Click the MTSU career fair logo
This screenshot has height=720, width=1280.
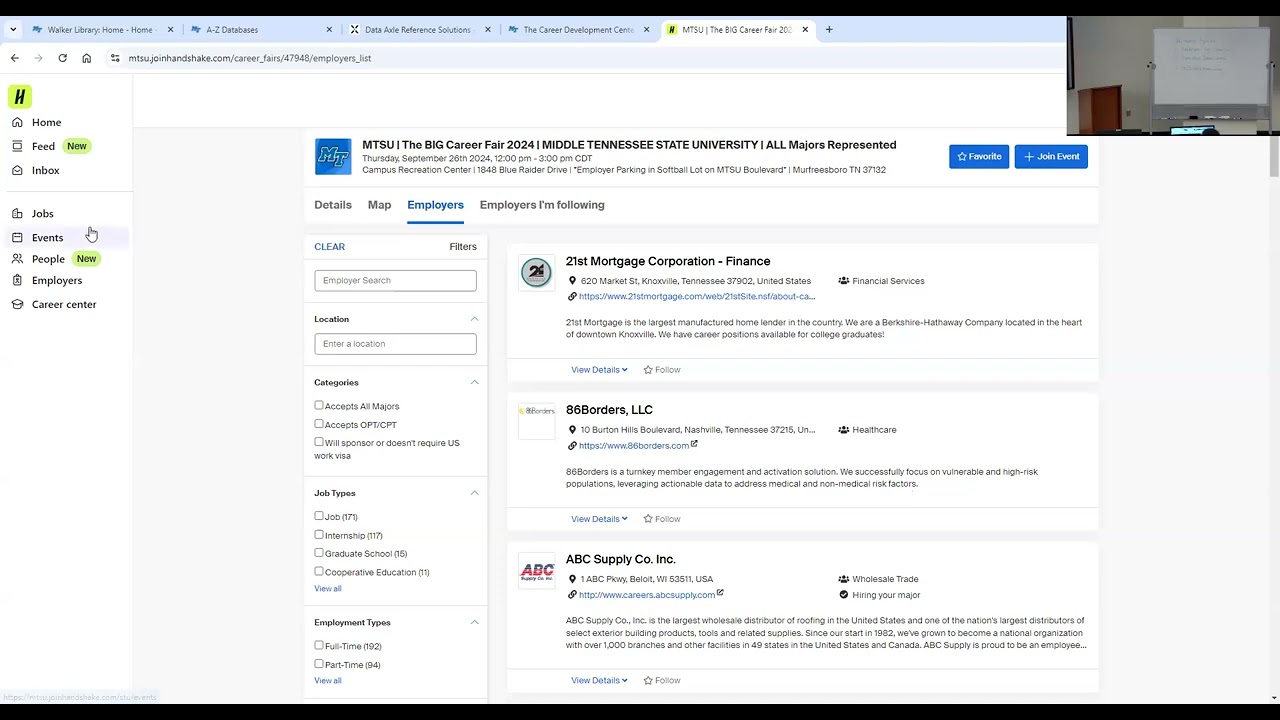tap(333, 157)
